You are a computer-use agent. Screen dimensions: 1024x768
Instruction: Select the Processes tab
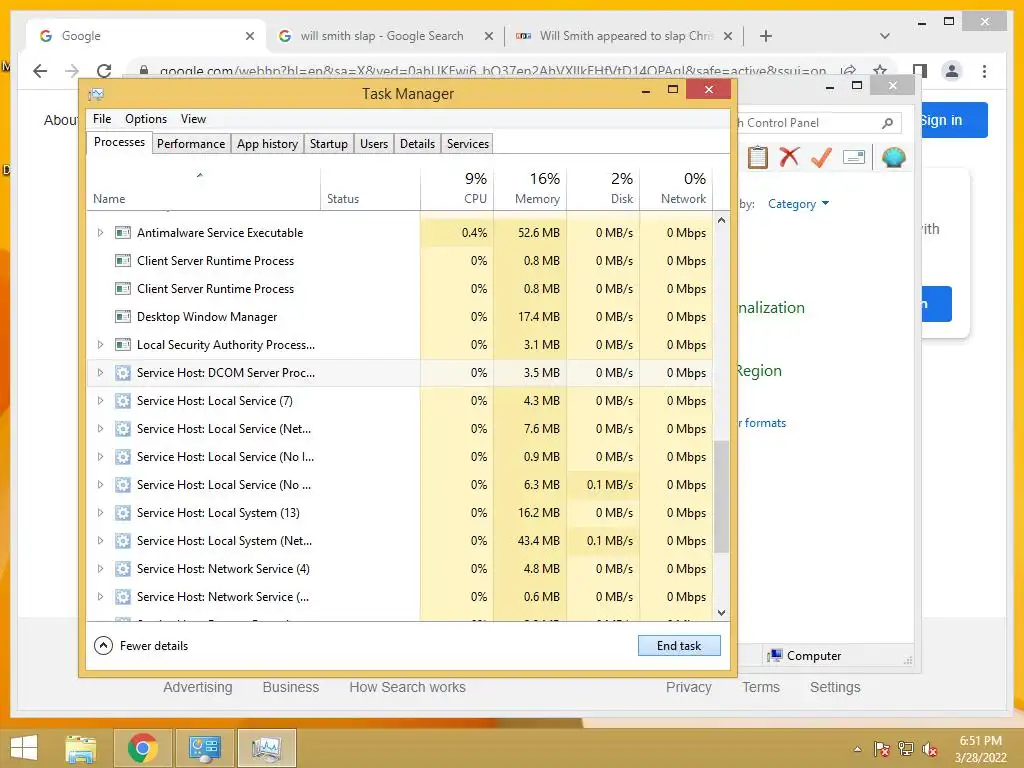[x=120, y=142]
